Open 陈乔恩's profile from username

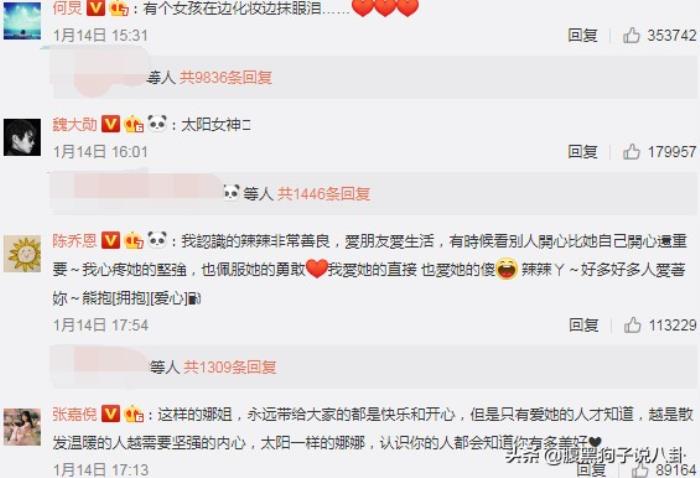pyautogui.click(x=75, y=241)
